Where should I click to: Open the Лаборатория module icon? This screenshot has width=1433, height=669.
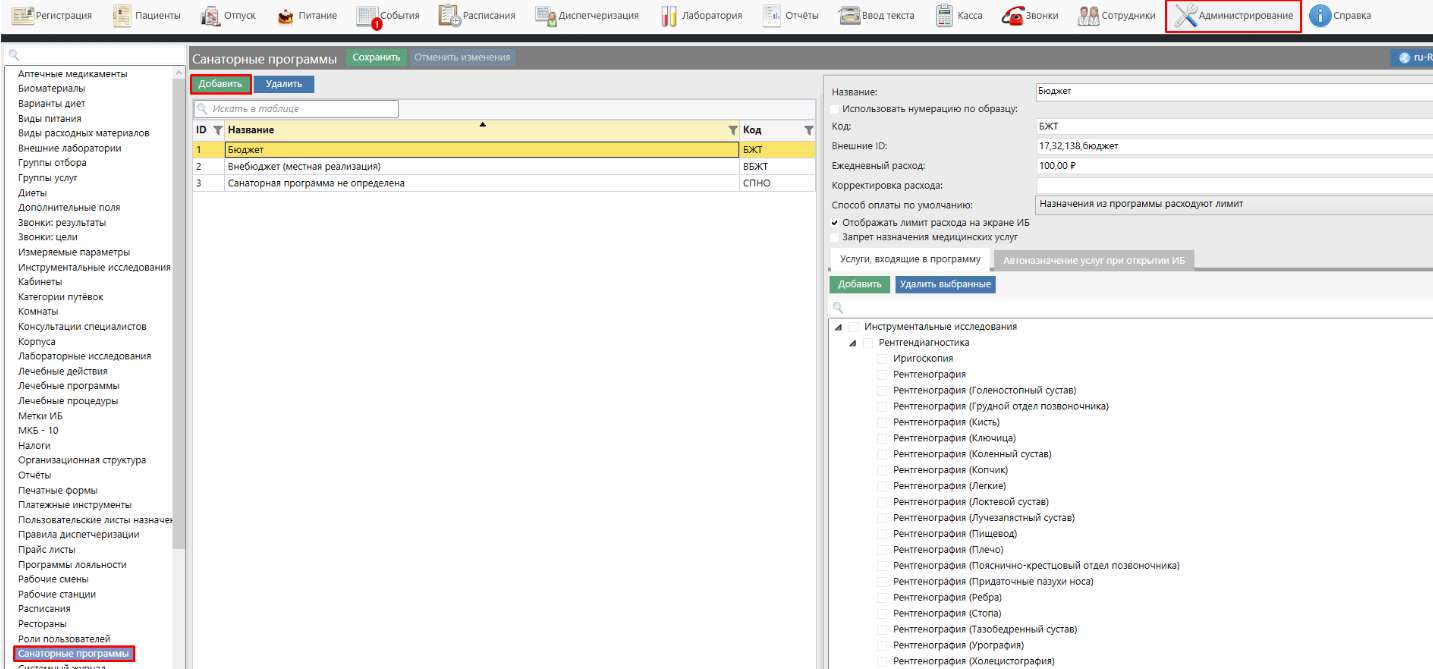[670, 15]
